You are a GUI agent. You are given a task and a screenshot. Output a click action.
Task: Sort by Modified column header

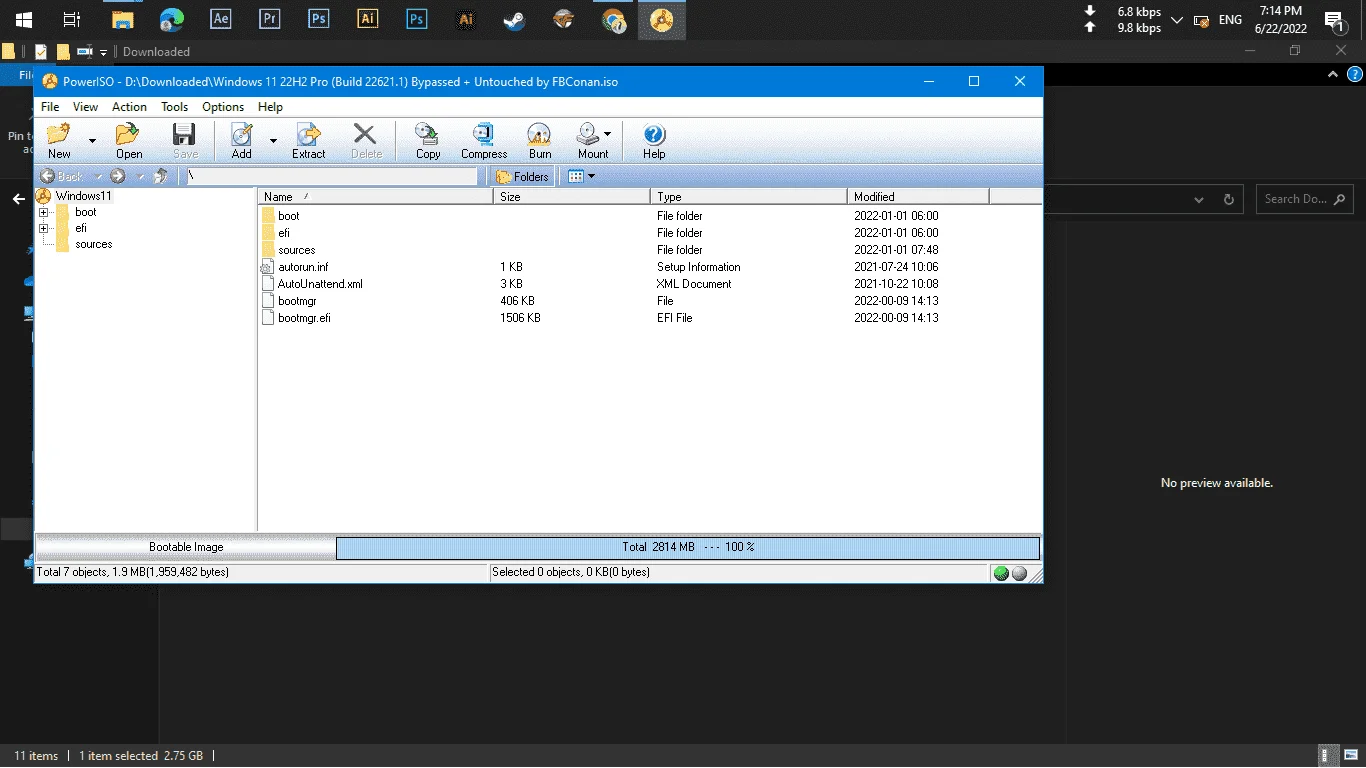918,197
